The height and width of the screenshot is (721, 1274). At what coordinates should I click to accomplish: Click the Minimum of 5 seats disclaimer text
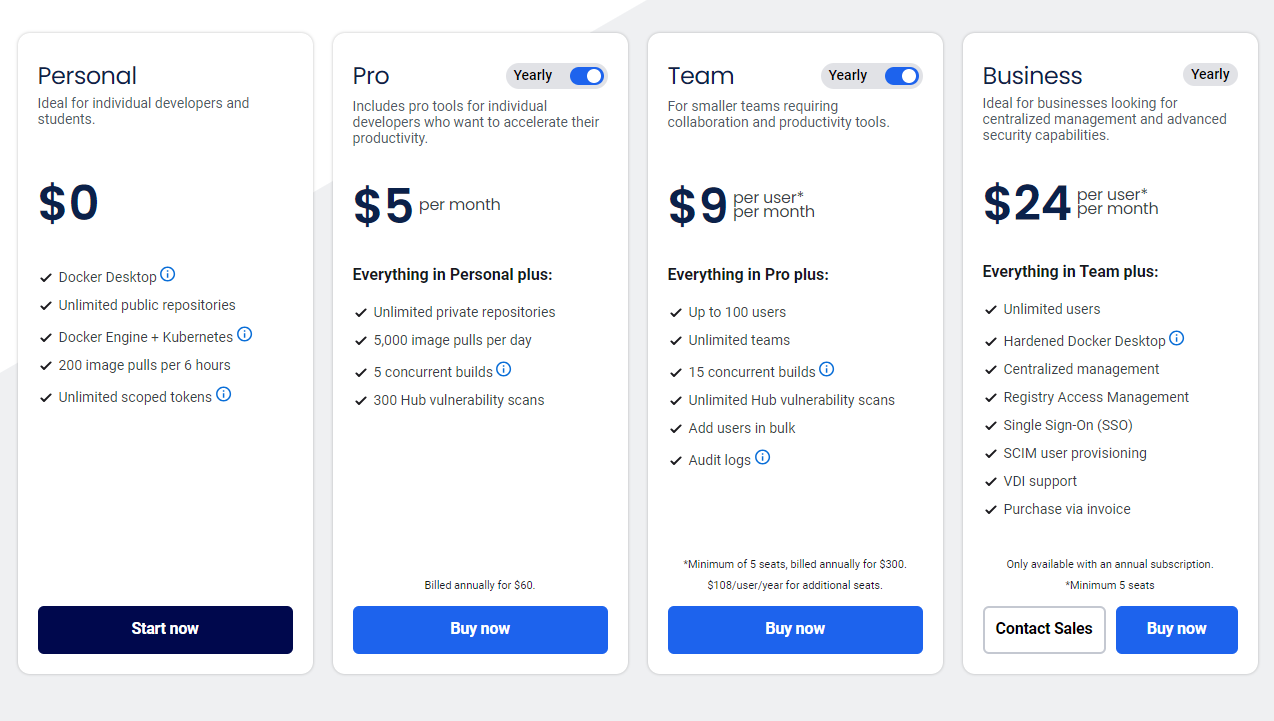click(795, 563)
